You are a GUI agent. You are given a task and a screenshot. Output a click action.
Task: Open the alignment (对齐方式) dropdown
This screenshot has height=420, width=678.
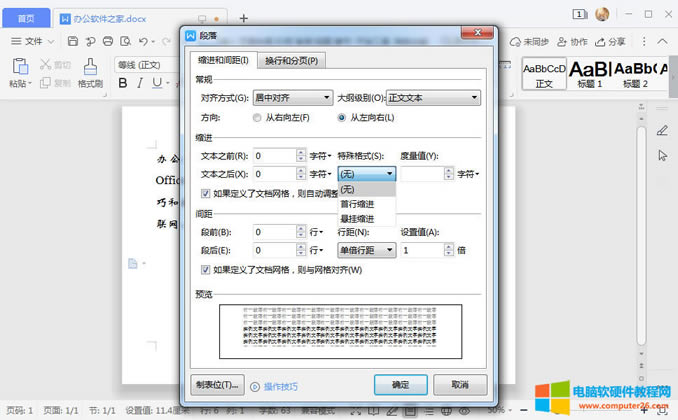(293, 98)
